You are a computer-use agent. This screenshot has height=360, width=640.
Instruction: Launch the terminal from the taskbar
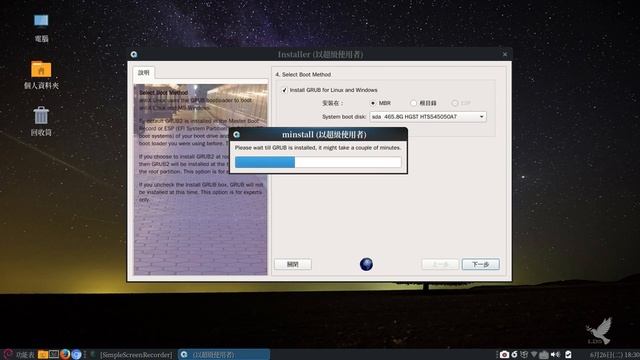(54, 354)
